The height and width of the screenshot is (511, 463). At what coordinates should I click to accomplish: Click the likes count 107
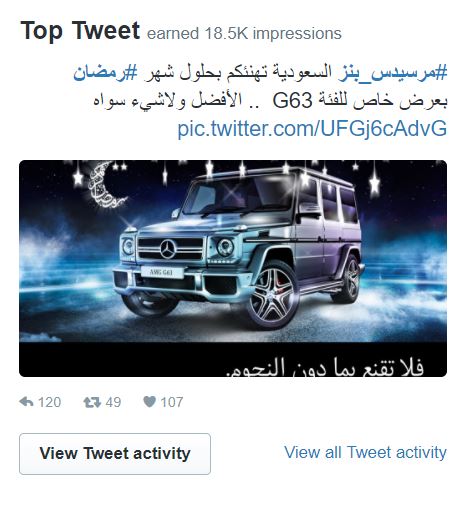(x=172, y=402)
